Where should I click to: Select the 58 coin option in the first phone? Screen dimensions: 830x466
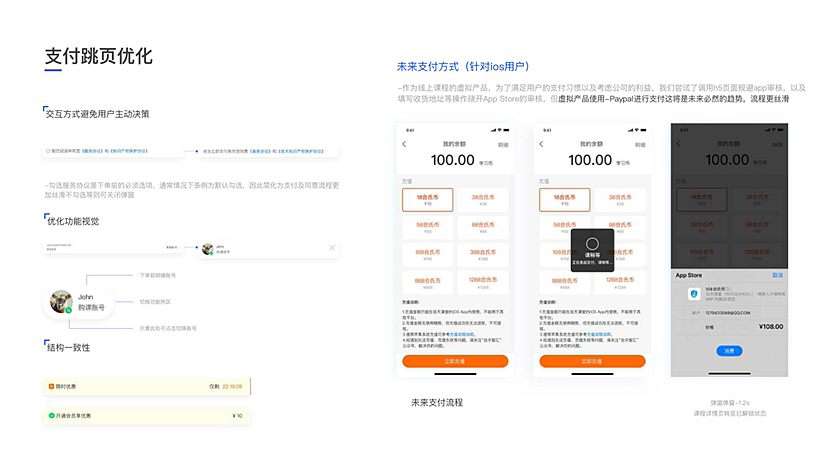pos(427,227)
